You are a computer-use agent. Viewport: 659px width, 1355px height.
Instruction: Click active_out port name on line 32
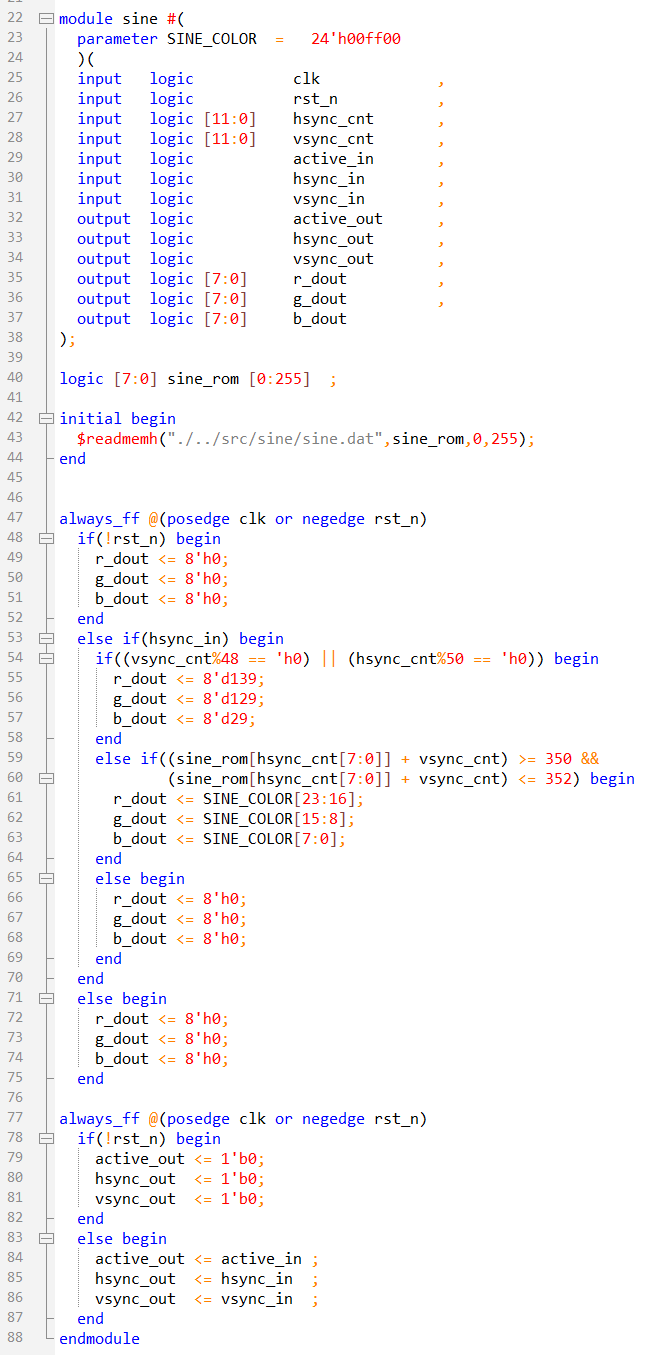(338, 219)
